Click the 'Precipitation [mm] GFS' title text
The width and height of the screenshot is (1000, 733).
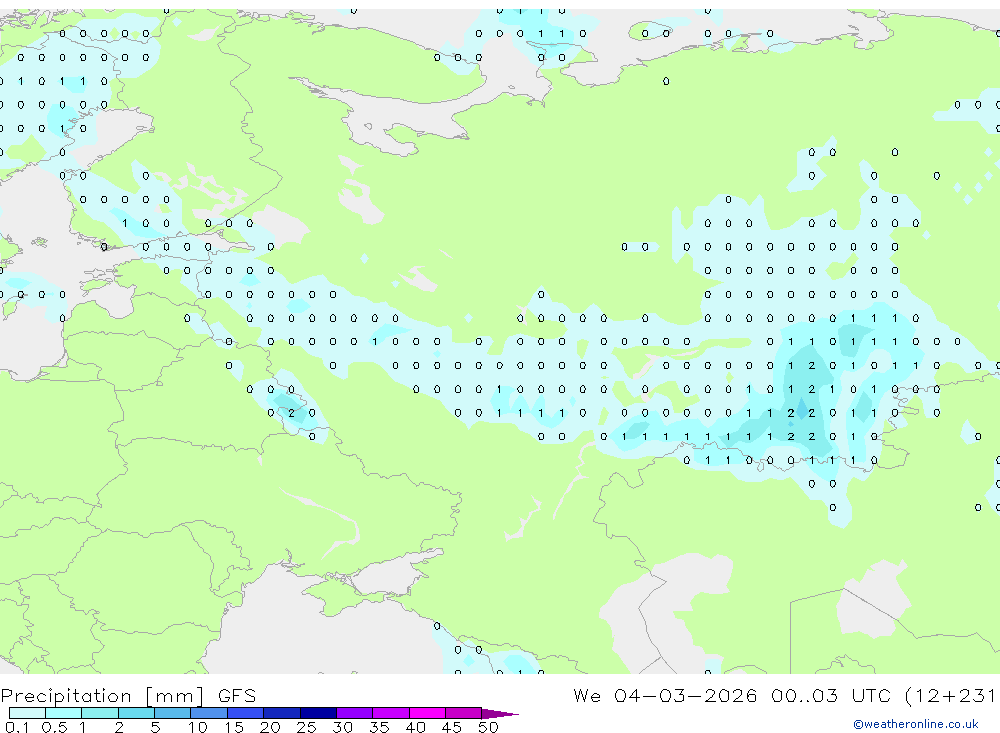click(x=128, y=696)
